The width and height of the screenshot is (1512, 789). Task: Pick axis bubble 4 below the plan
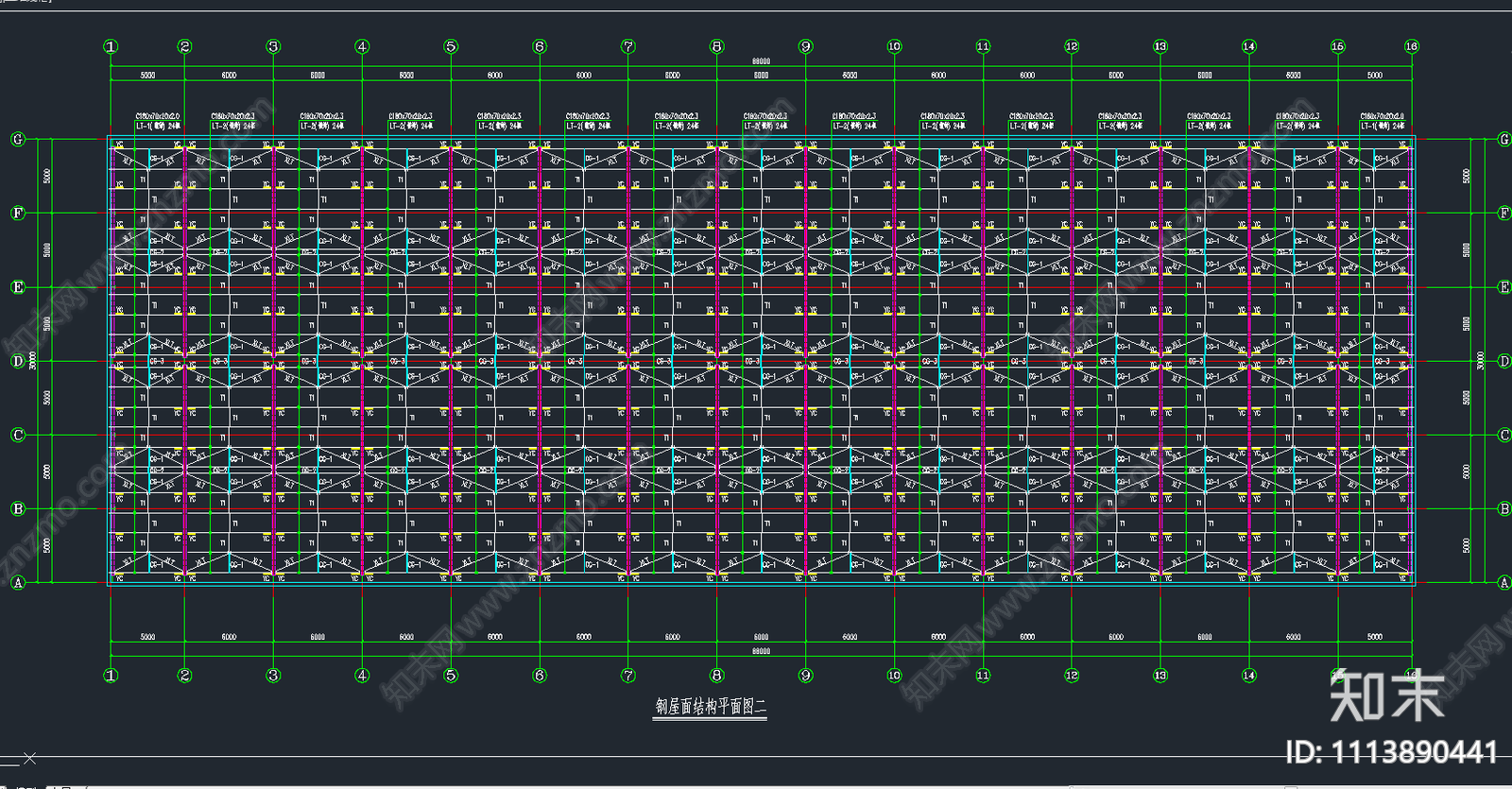362,676
